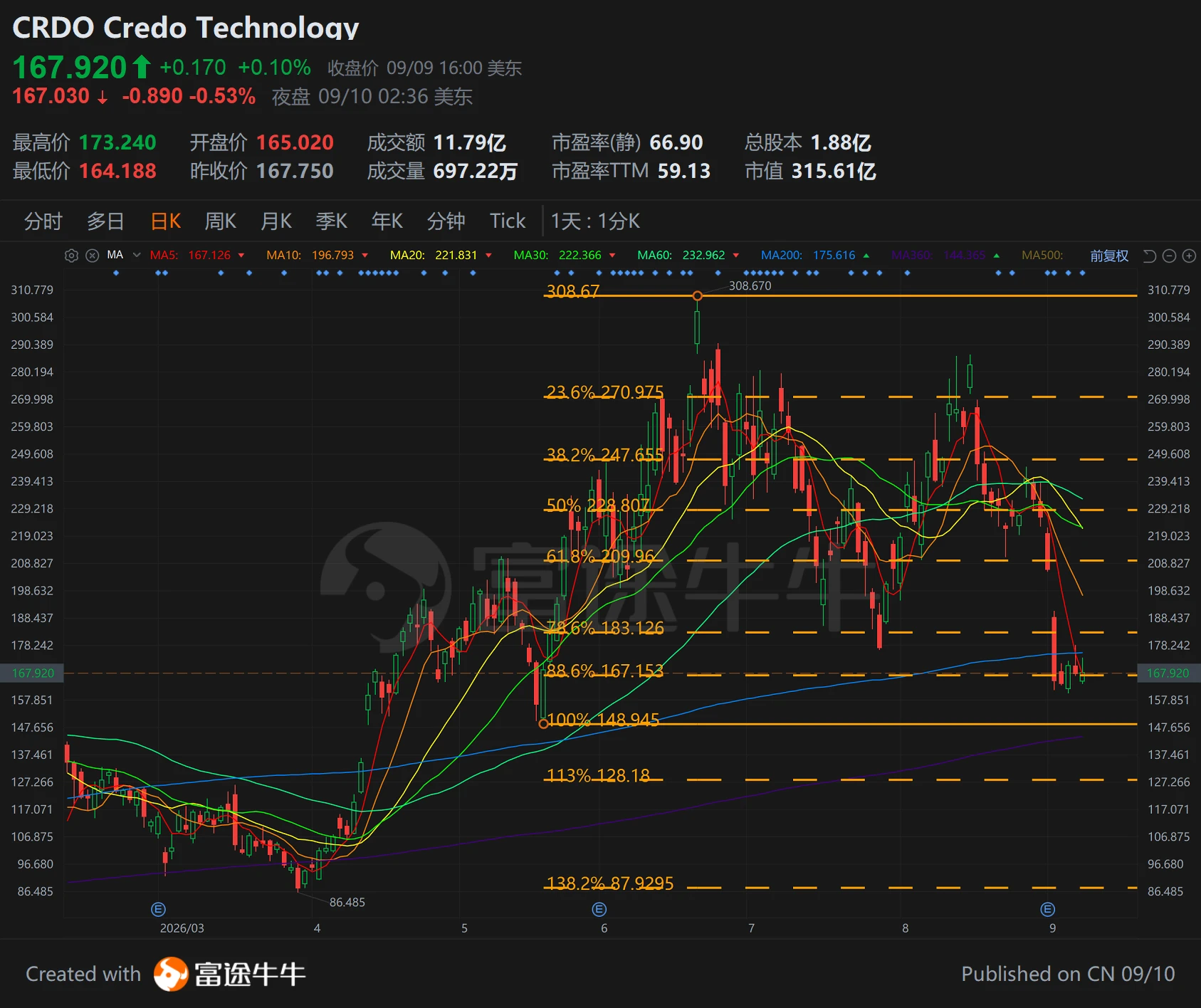Click the 成交额 11.79亿 value

[470, 142]
